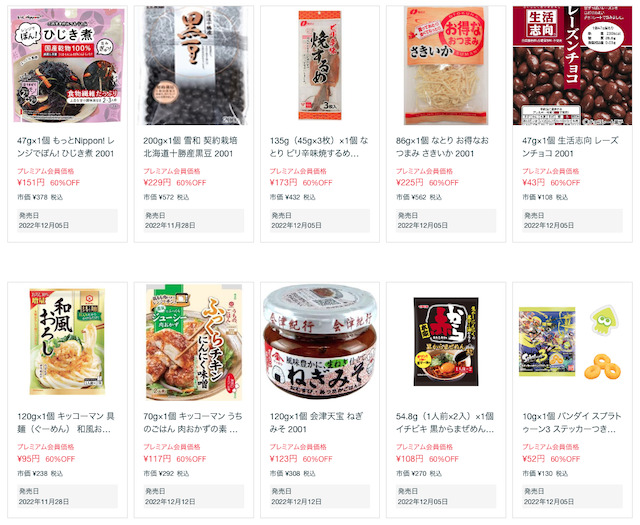Select the 和風おろし noodle sauce image
Image resolution: width=640 pixels, height=525 pixels.
(x=67, y=342)
